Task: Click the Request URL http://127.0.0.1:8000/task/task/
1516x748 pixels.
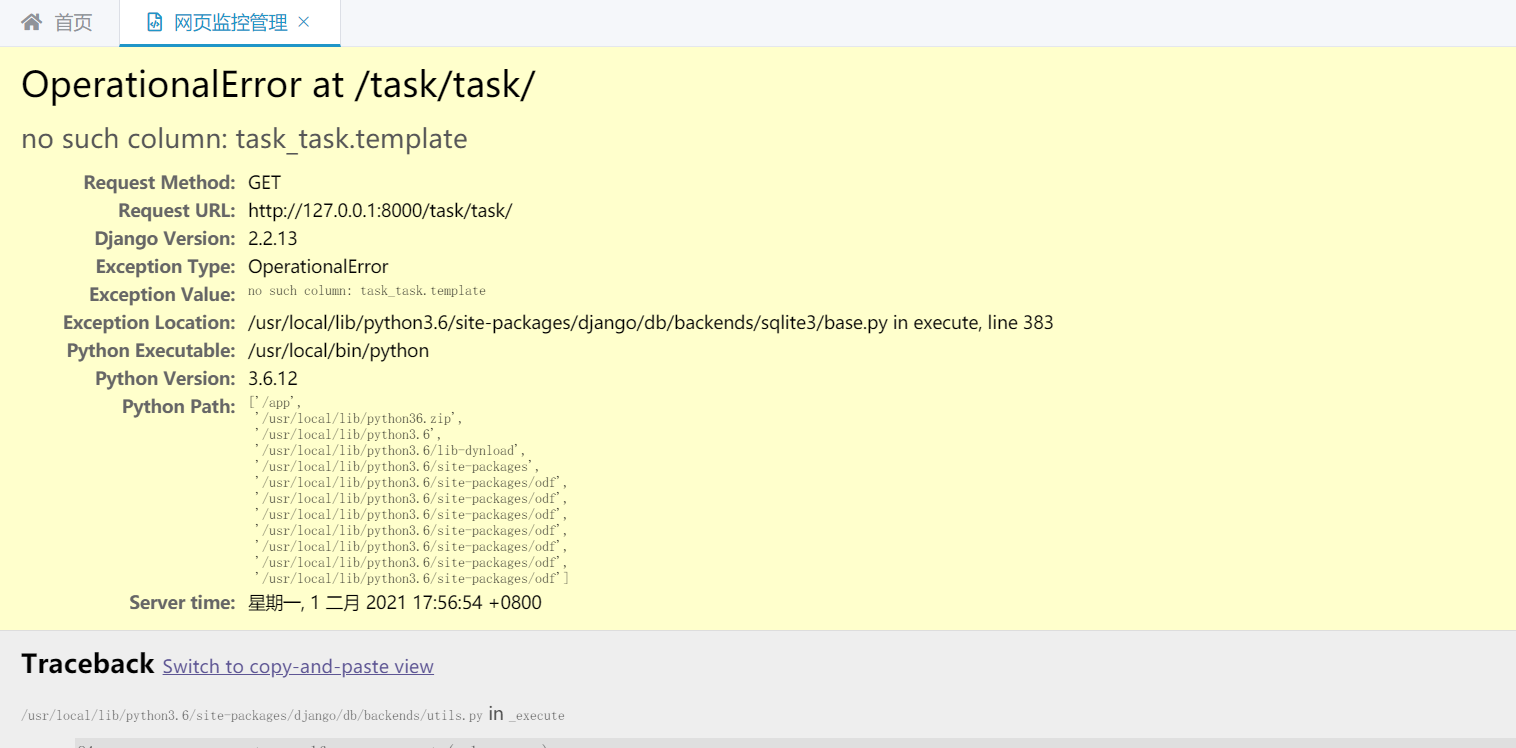Action: pos(380,210)
